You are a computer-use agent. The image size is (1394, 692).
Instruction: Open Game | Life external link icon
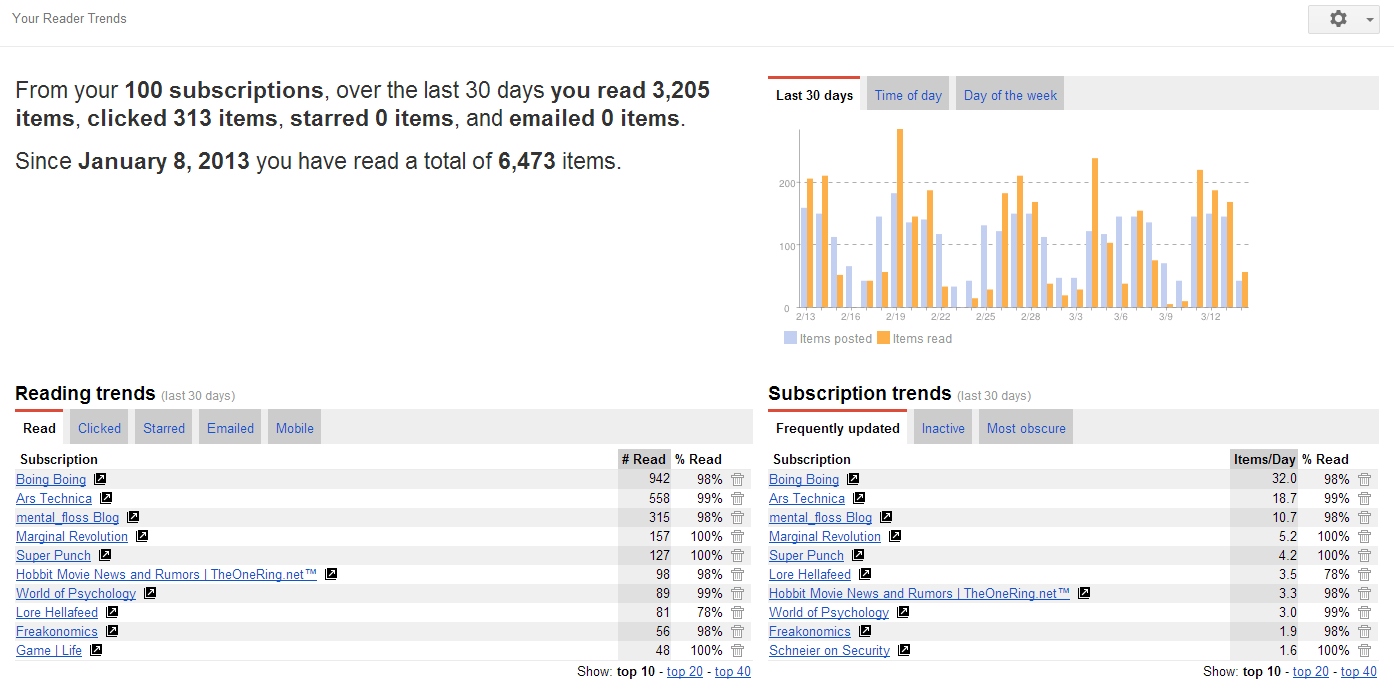pos(96,650)
